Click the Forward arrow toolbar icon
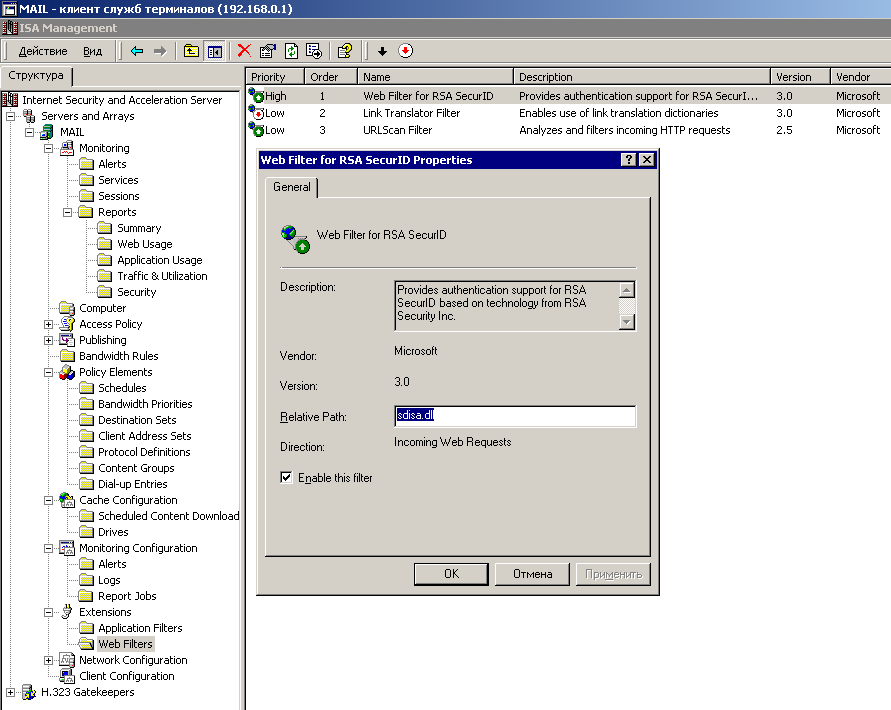Screen dimensions: 891x710 [160, 51]
